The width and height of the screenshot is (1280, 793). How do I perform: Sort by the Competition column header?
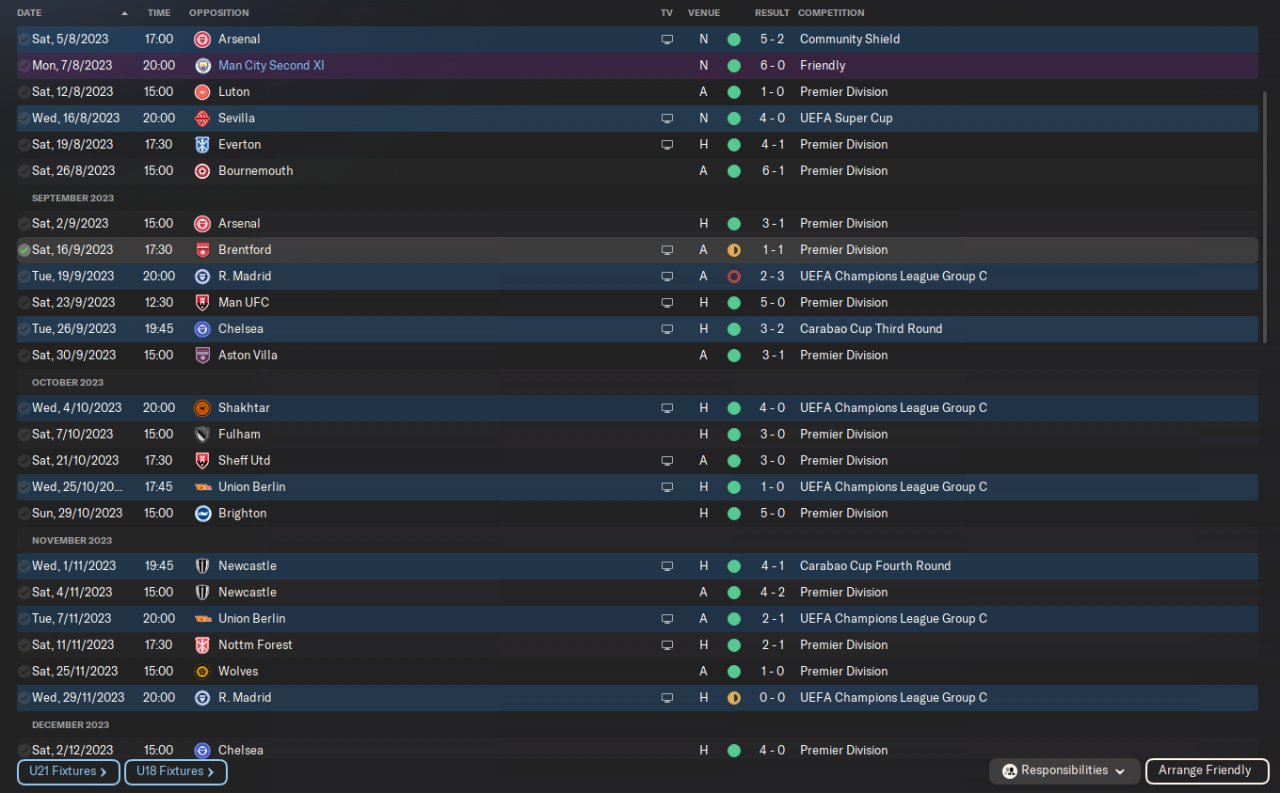831,13
